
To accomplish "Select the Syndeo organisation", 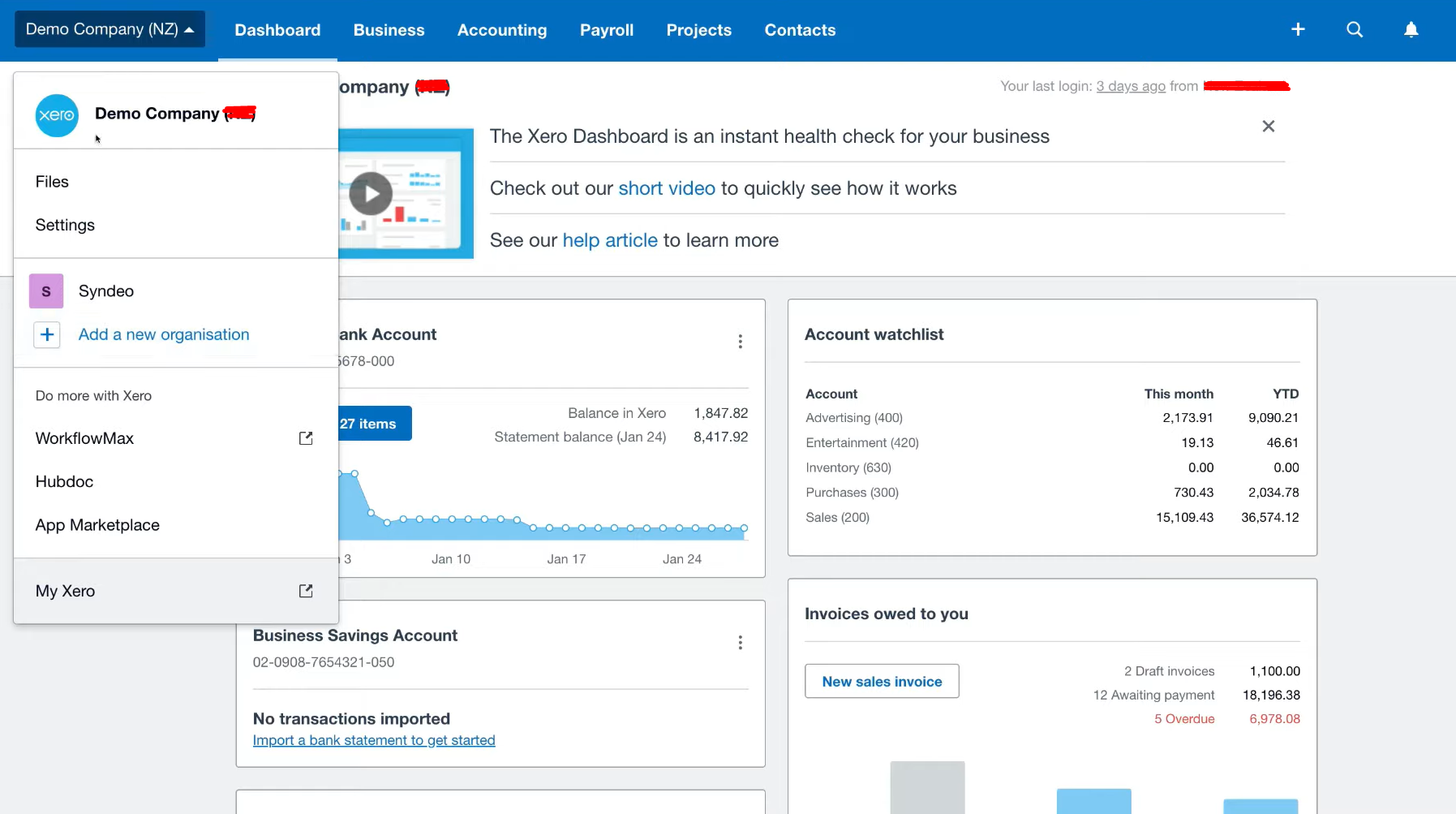I will tap(105, 291).
